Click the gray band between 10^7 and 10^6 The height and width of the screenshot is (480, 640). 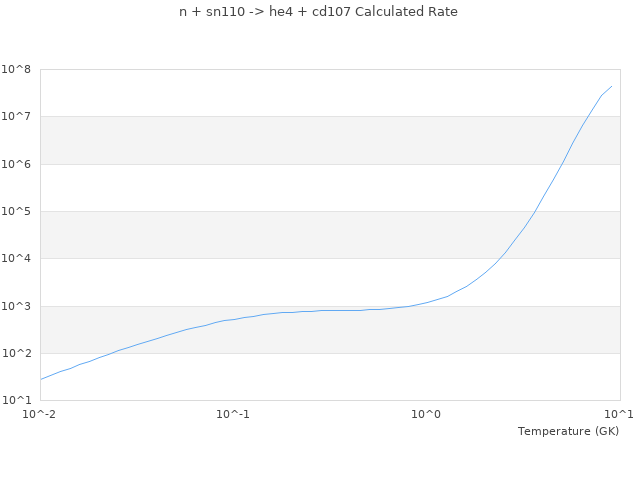point(300,140)
